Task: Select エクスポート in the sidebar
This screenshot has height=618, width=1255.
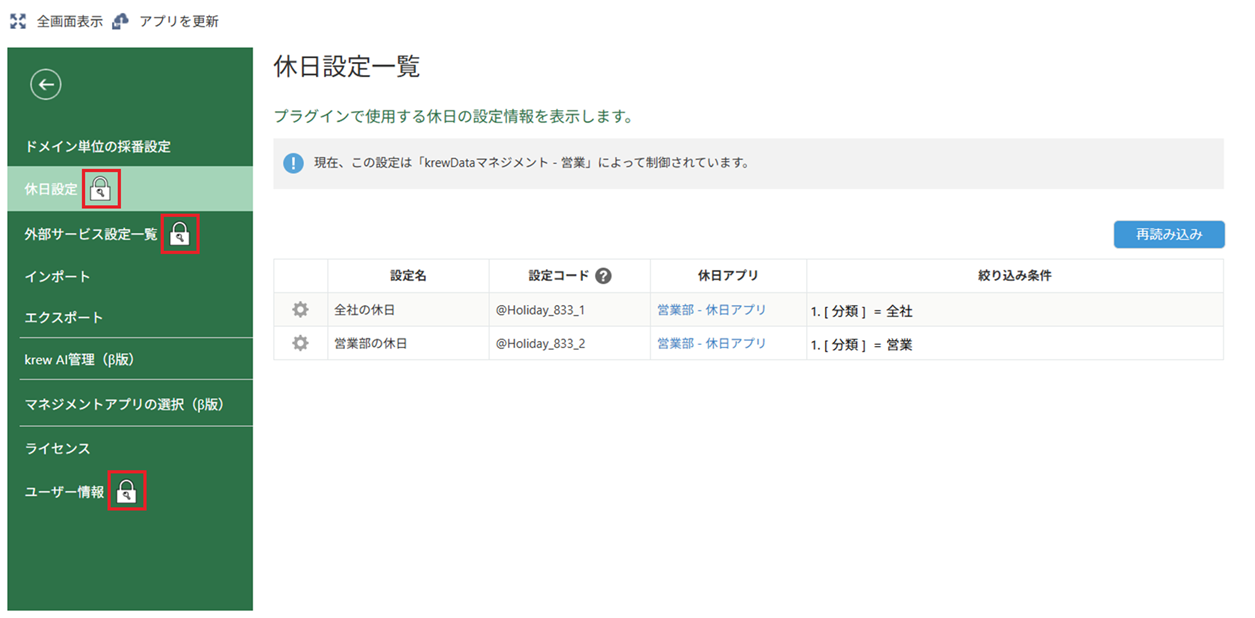Action: 64,317
